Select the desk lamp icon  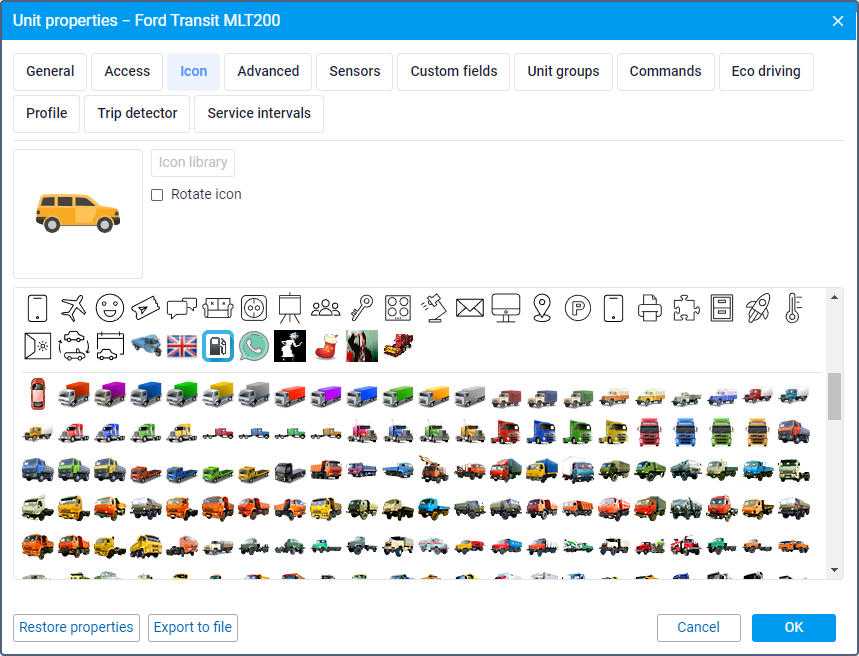[434, 307]
